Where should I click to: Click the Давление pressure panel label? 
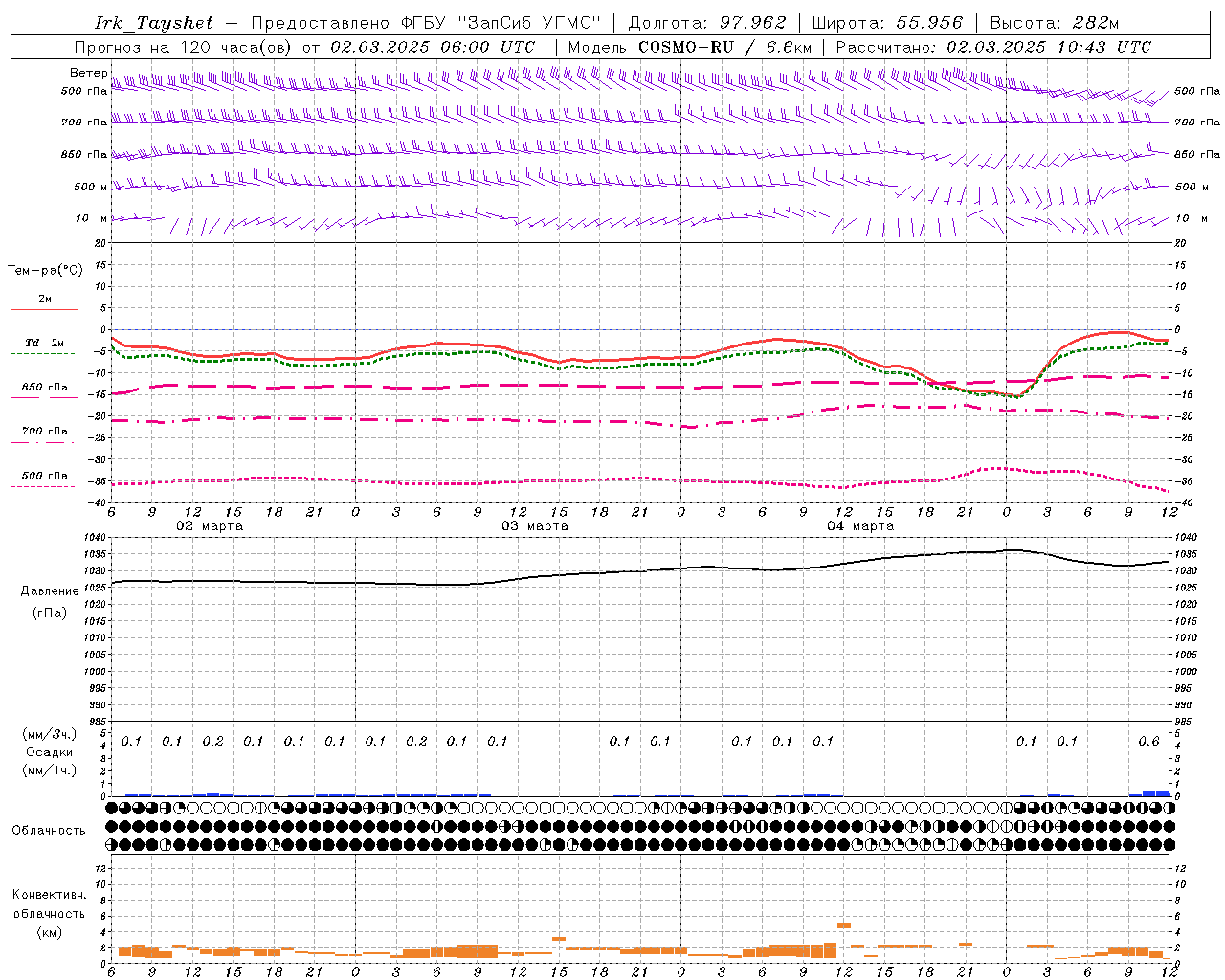point(50,591)
